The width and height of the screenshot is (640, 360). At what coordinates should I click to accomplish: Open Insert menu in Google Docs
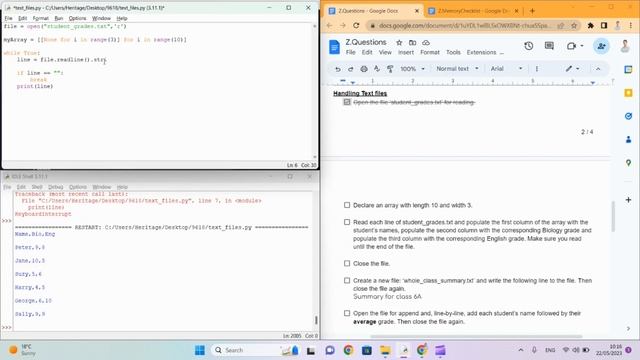[406, 53]
